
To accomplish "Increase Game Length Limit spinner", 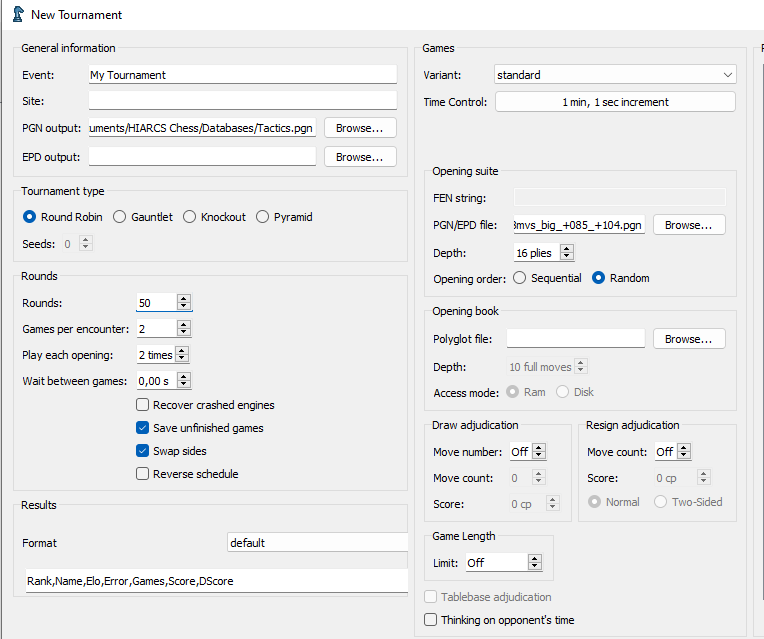I will click(x=535, y=559).
